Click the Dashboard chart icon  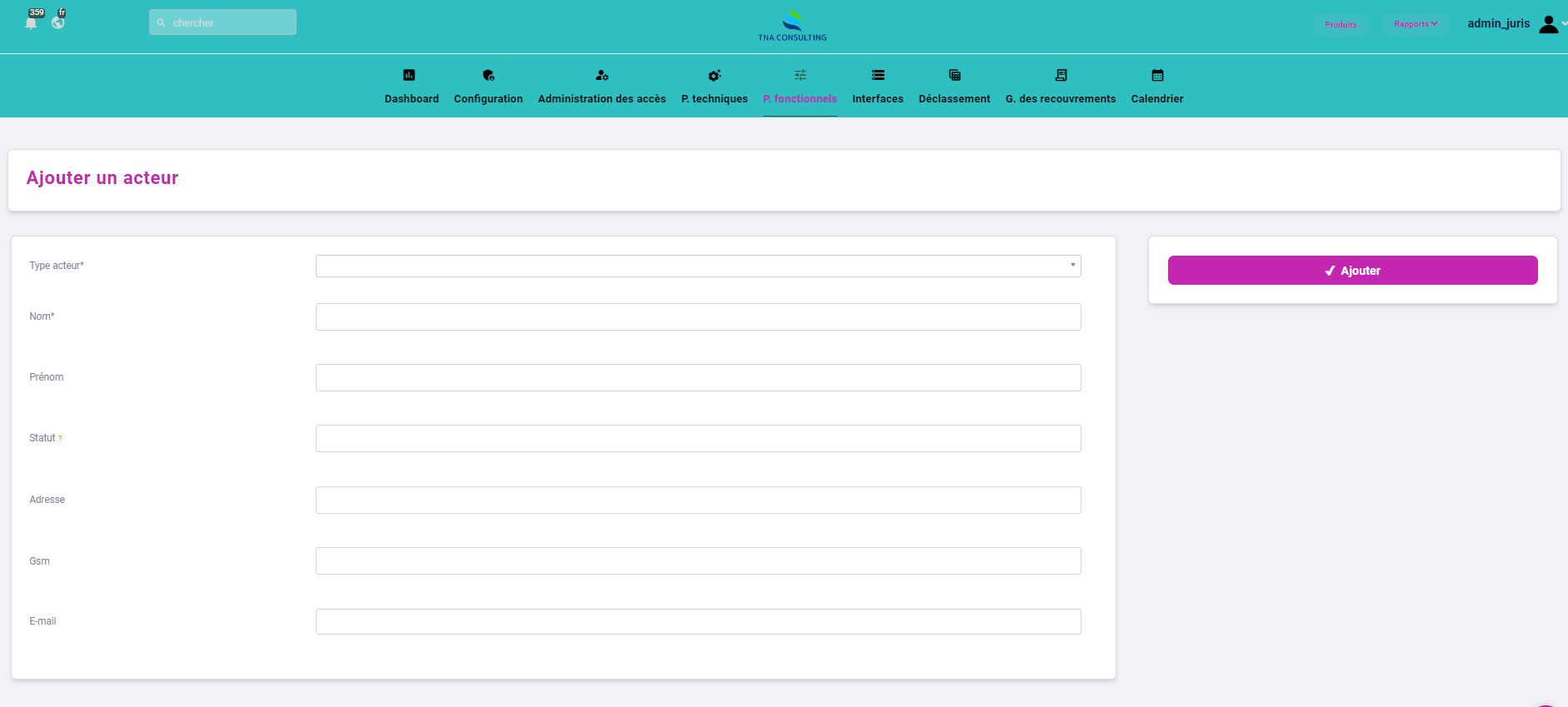[409, 75]
